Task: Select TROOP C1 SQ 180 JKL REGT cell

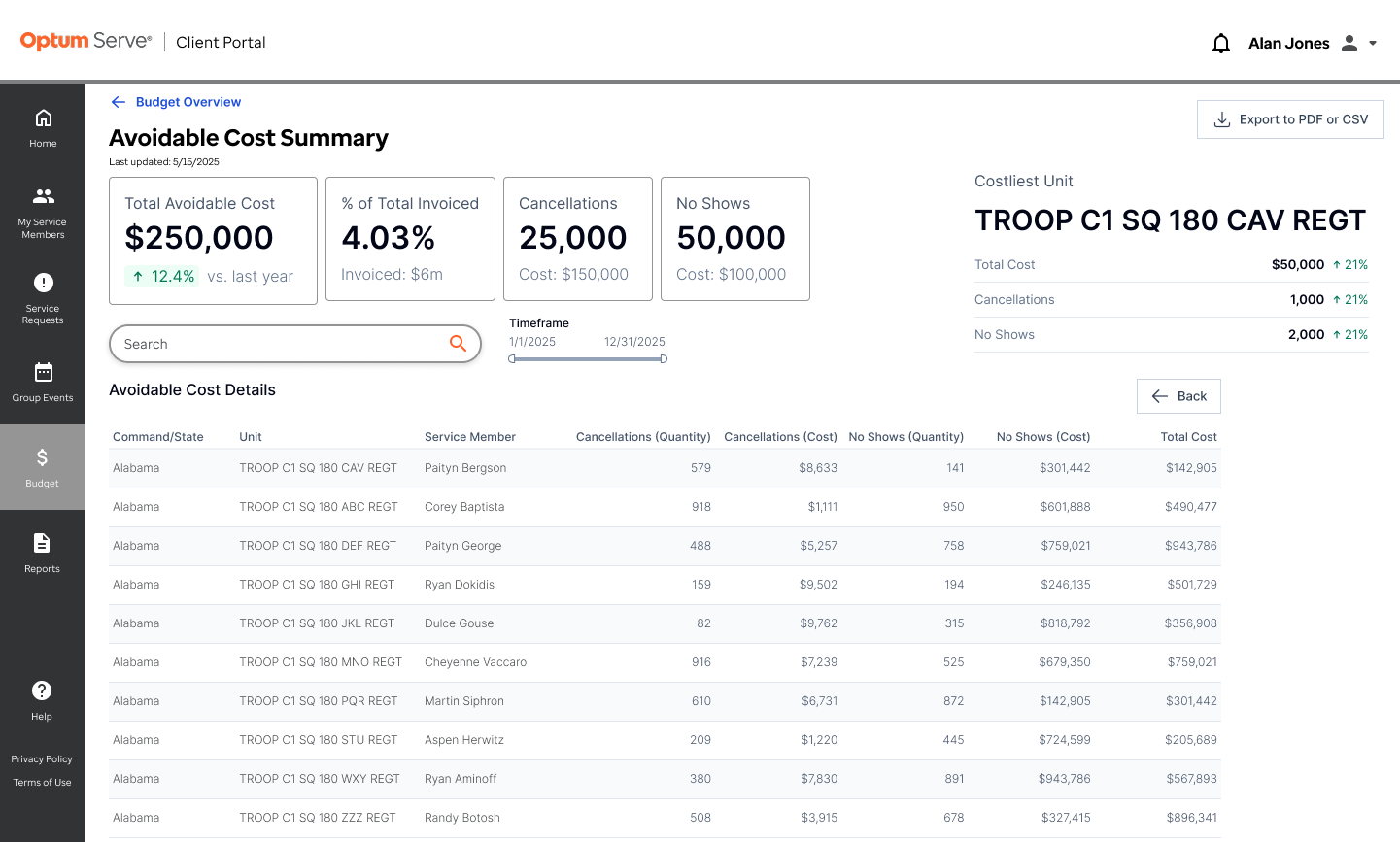Action: (x=317, y=623)
